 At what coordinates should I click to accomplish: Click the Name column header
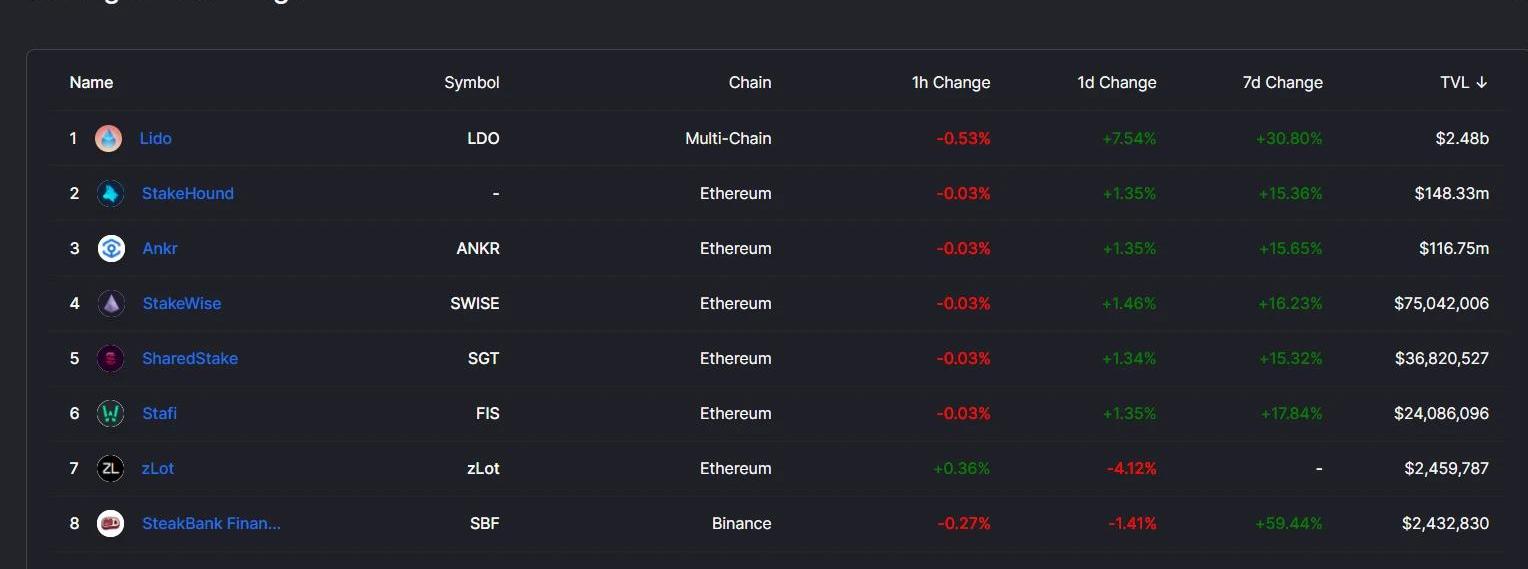coord(91,82)
